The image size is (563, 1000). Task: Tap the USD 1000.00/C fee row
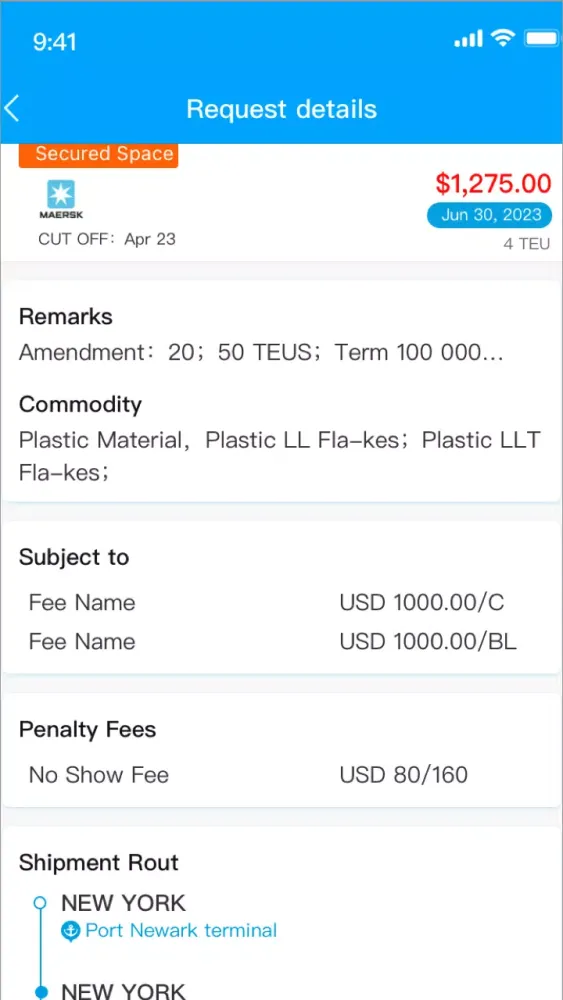[x=281, y=603]
